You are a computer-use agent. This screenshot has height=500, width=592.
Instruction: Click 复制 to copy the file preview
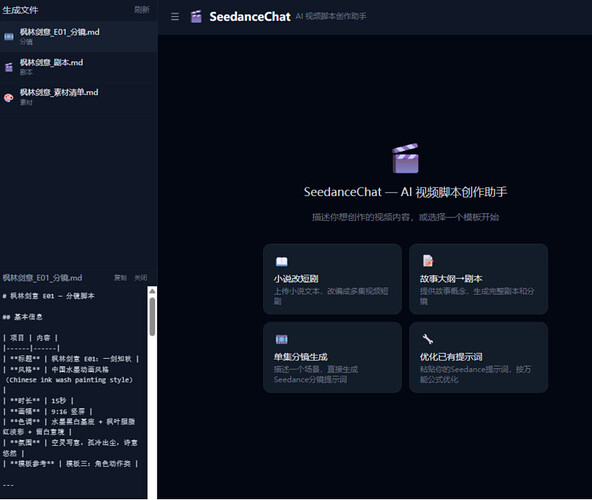pos(120,278)
